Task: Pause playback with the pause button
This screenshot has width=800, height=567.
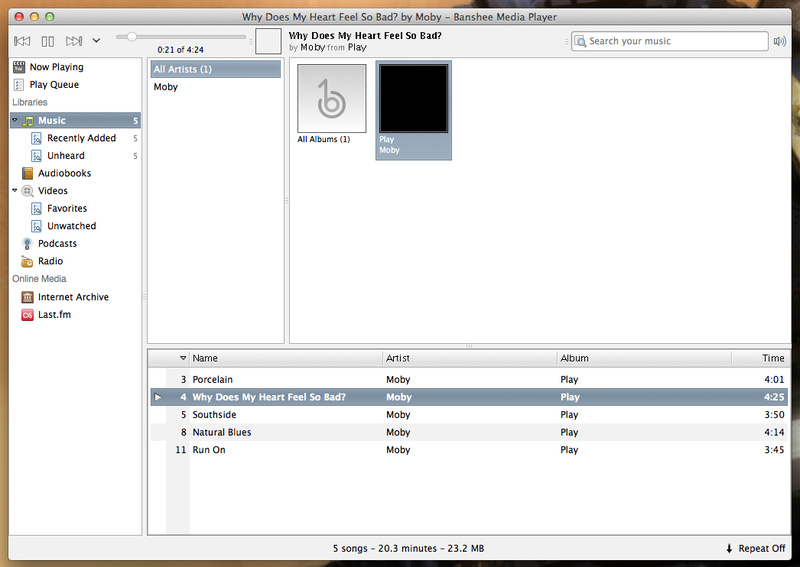Action: pyautogui.click(x=48, y=41)
